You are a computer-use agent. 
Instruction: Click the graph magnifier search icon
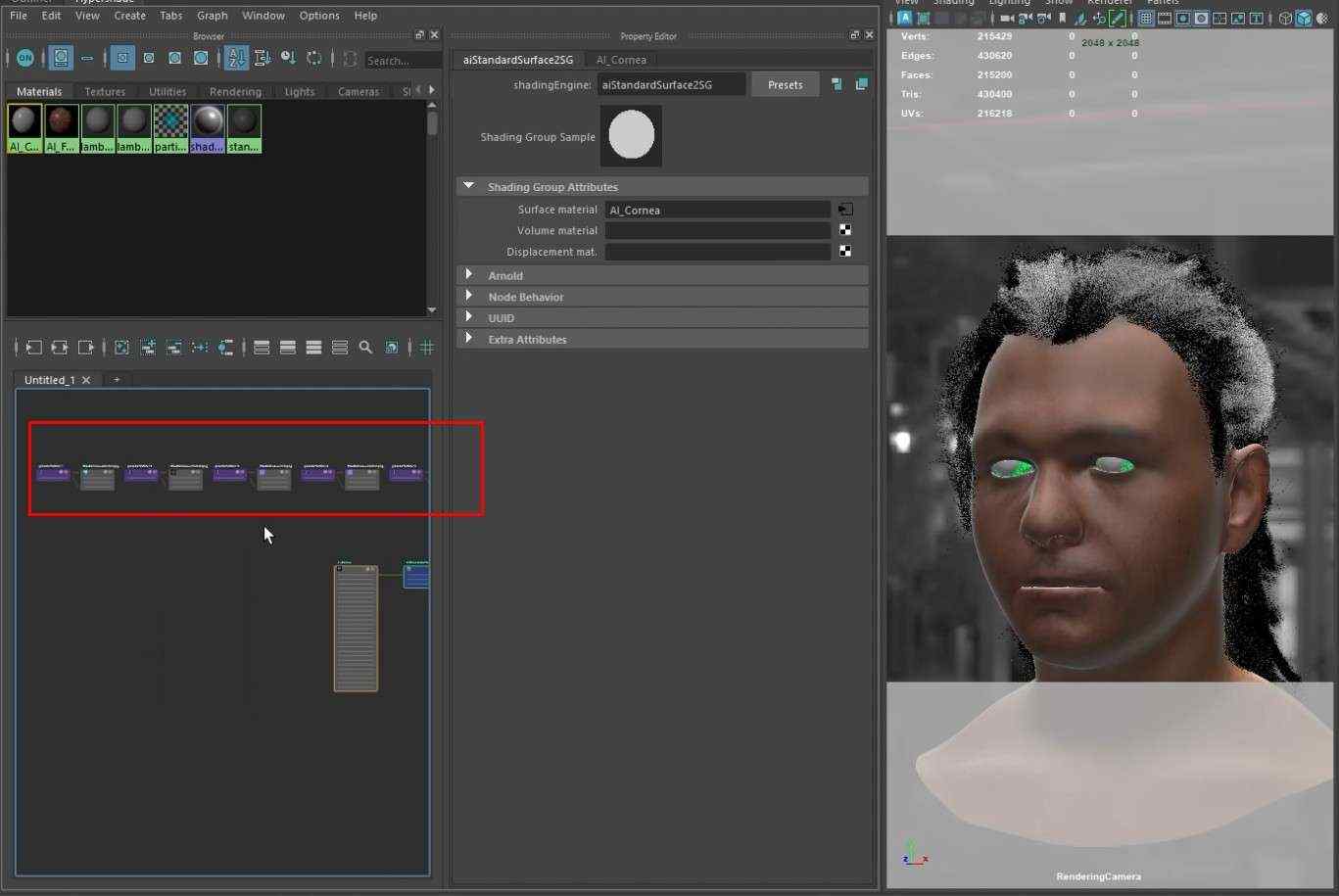coord(365,348)
